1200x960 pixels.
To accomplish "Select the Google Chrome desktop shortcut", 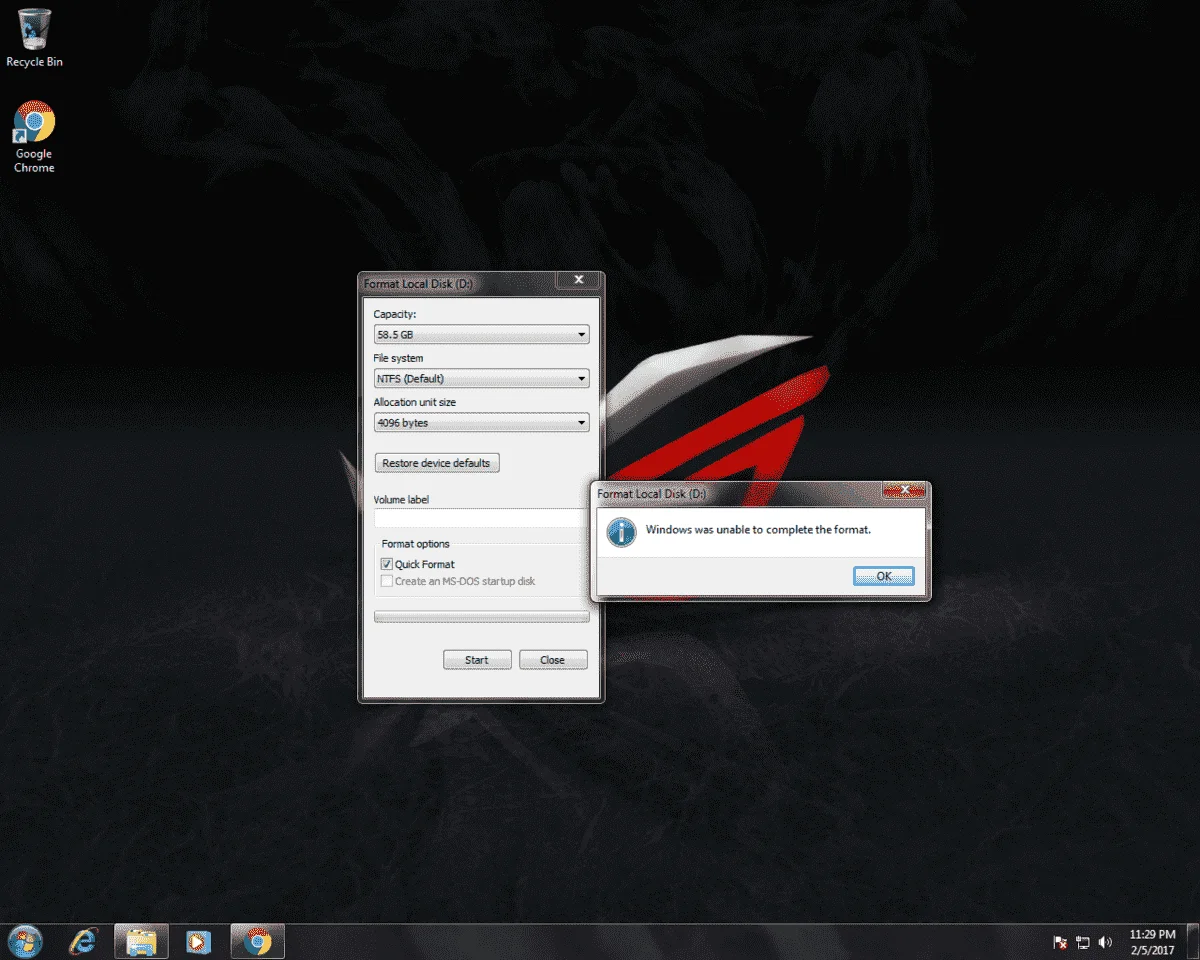I will [x=34, y=137].
